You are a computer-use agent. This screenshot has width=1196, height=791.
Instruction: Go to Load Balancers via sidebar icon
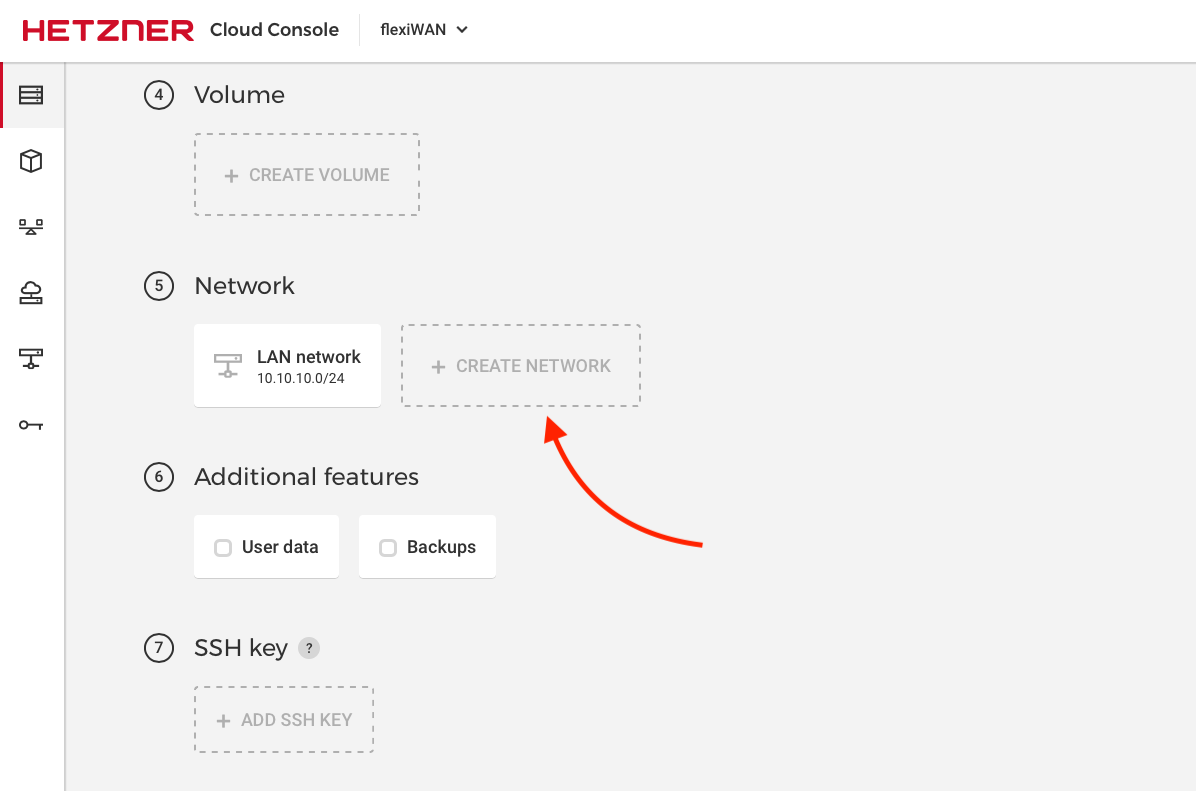(x=31, y=227)
